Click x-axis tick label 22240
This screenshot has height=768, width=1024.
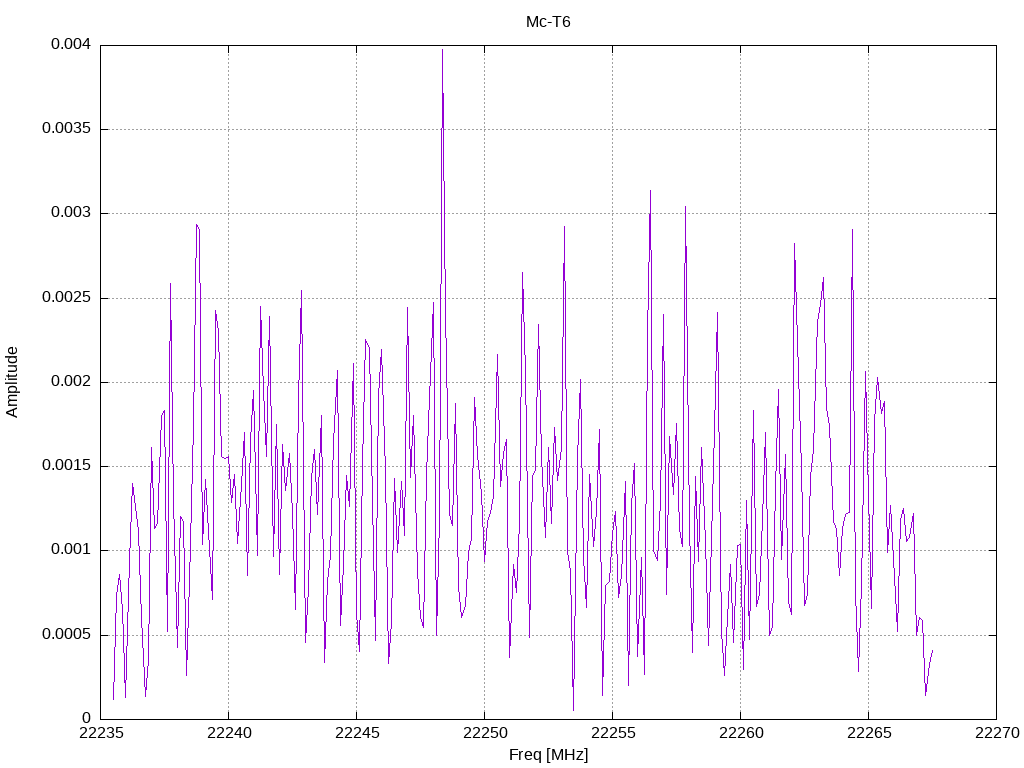[x=229, y=733]
